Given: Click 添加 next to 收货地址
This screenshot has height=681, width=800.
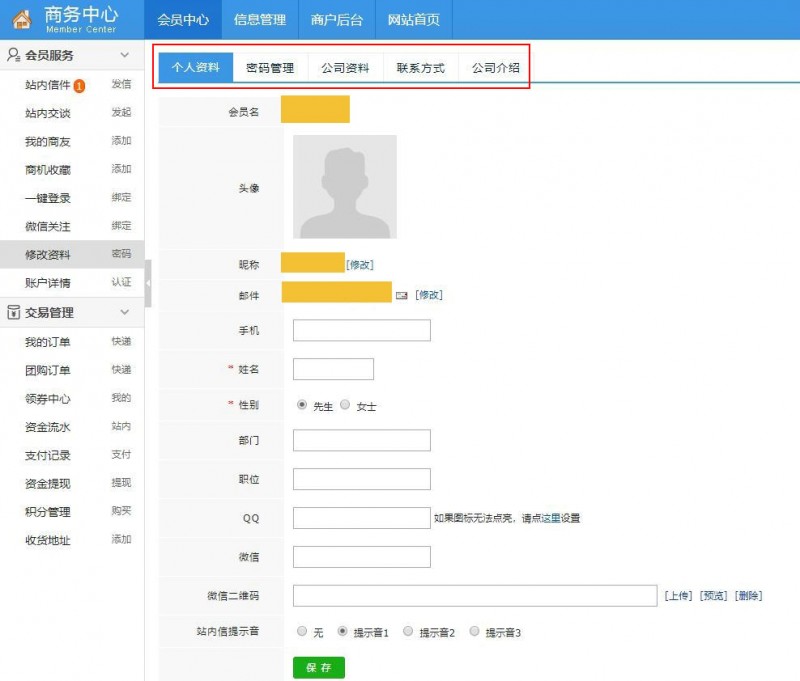Looking at the screenshot, I should [121, 539].
